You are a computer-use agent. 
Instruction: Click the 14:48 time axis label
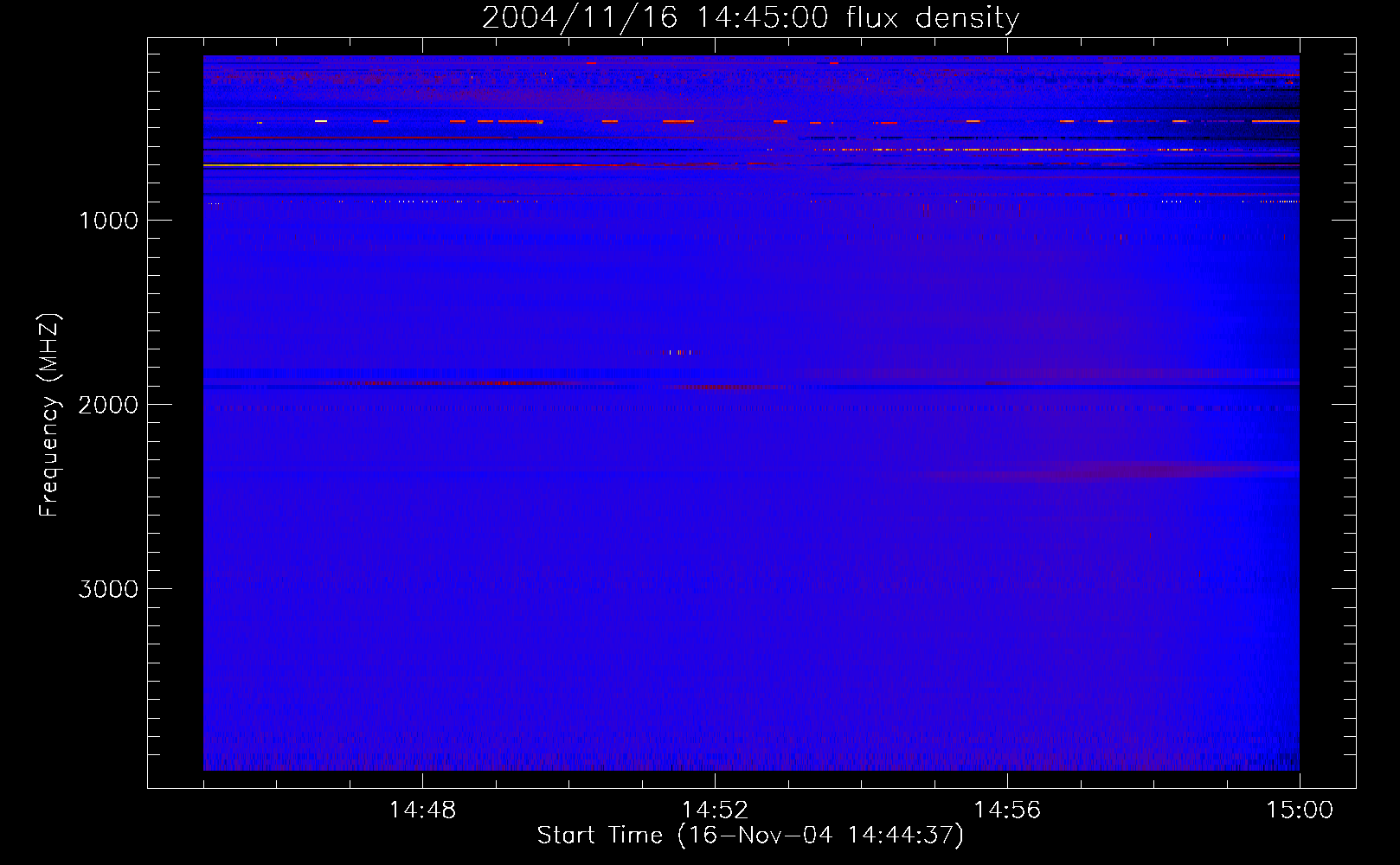(422, 811)
